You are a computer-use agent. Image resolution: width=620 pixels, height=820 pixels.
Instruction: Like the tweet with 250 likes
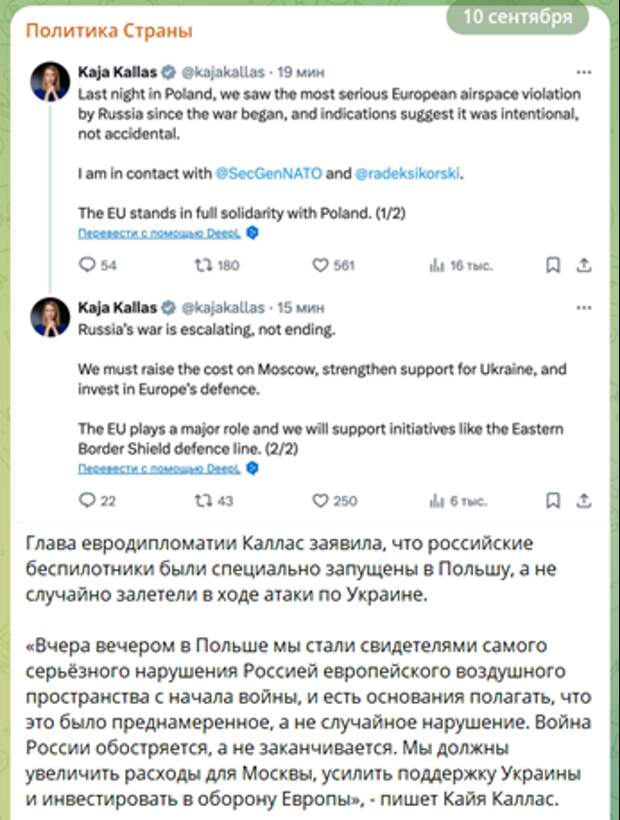(x=321, y=500)
